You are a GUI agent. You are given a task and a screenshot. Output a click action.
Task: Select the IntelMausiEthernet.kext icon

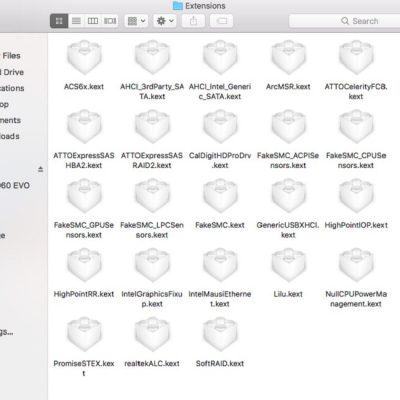220,265
